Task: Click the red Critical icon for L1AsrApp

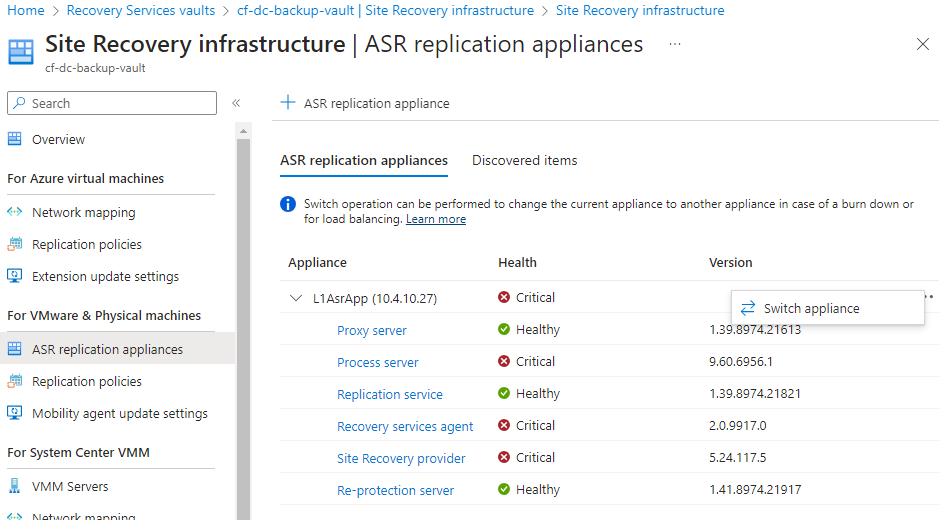Action: (504, 297)
